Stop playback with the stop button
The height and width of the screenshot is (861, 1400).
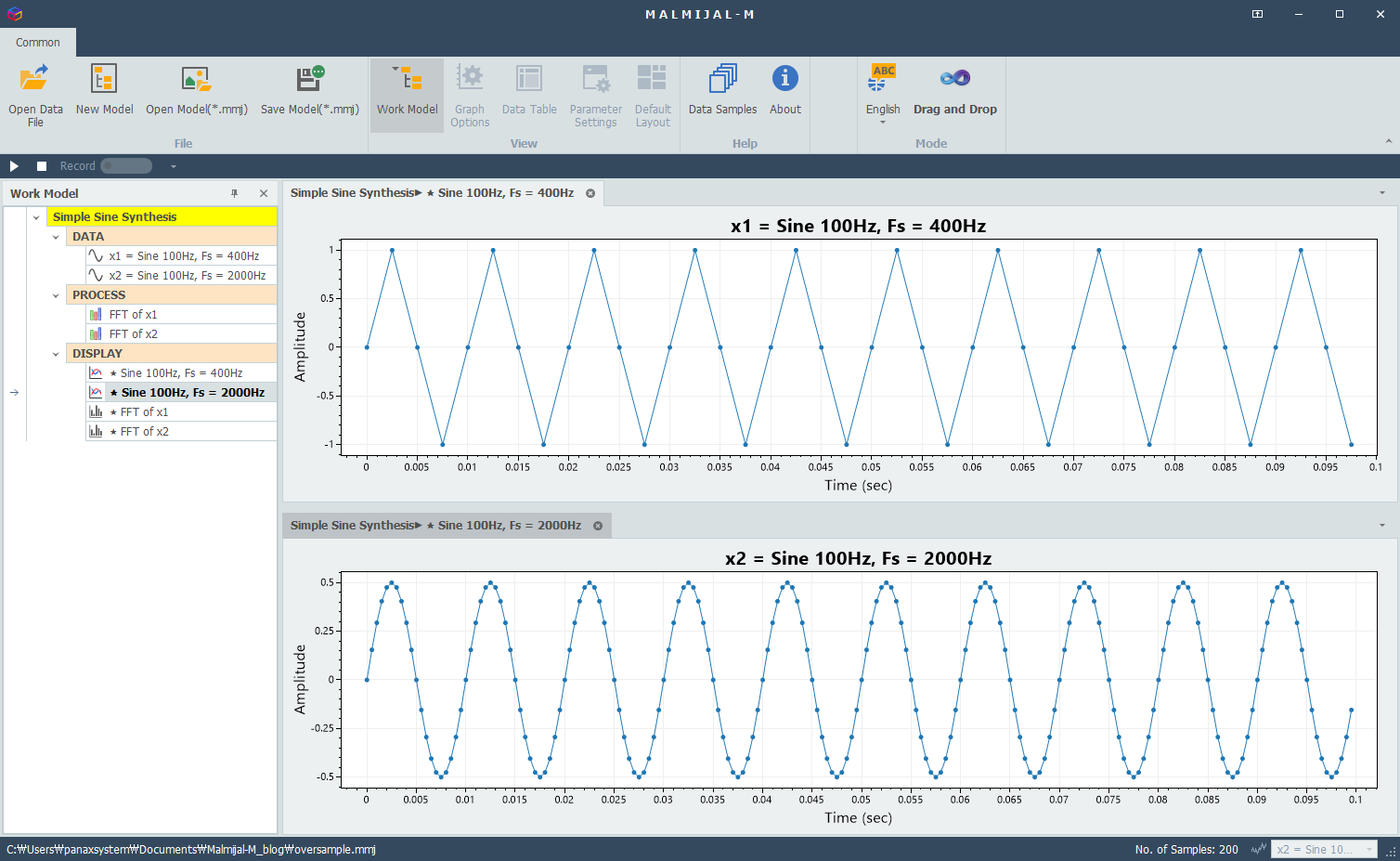pos(42,166)
